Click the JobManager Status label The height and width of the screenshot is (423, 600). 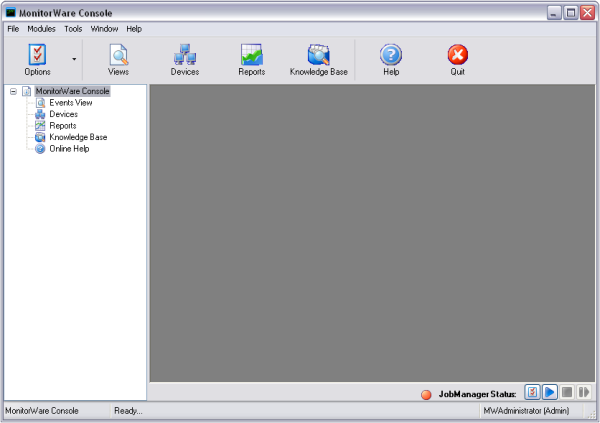tap(477, 394)
